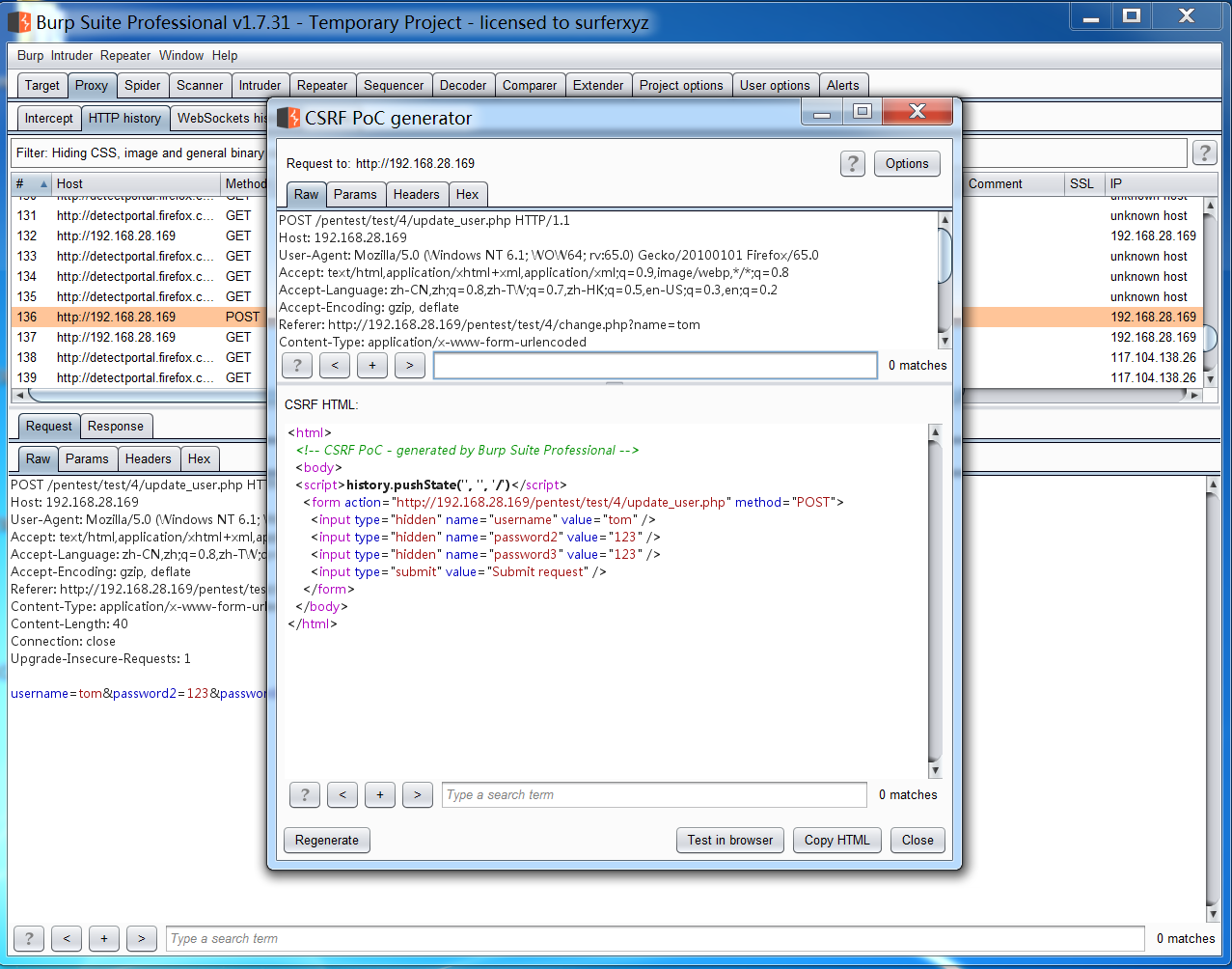This screenshot has width=1232, height=969.
Task: Click the plus button in CSRF HTML search bar
Action: [x=379, y=794]
